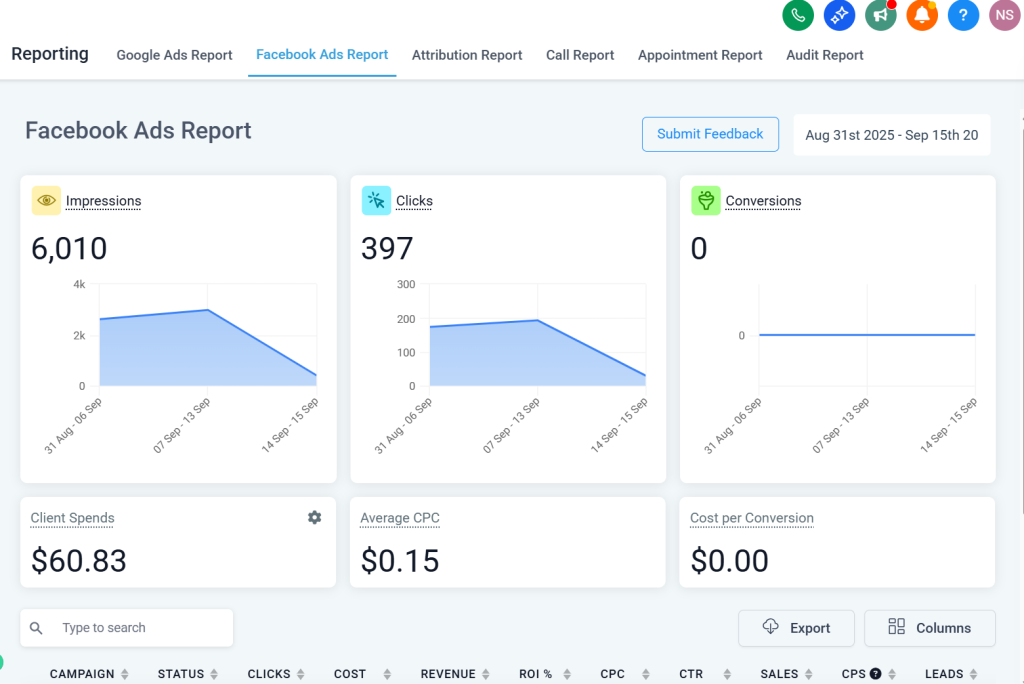Open the date range picker
This screenshot has height=684, width=1024.
pyautogui.click(x=891, y=135)
